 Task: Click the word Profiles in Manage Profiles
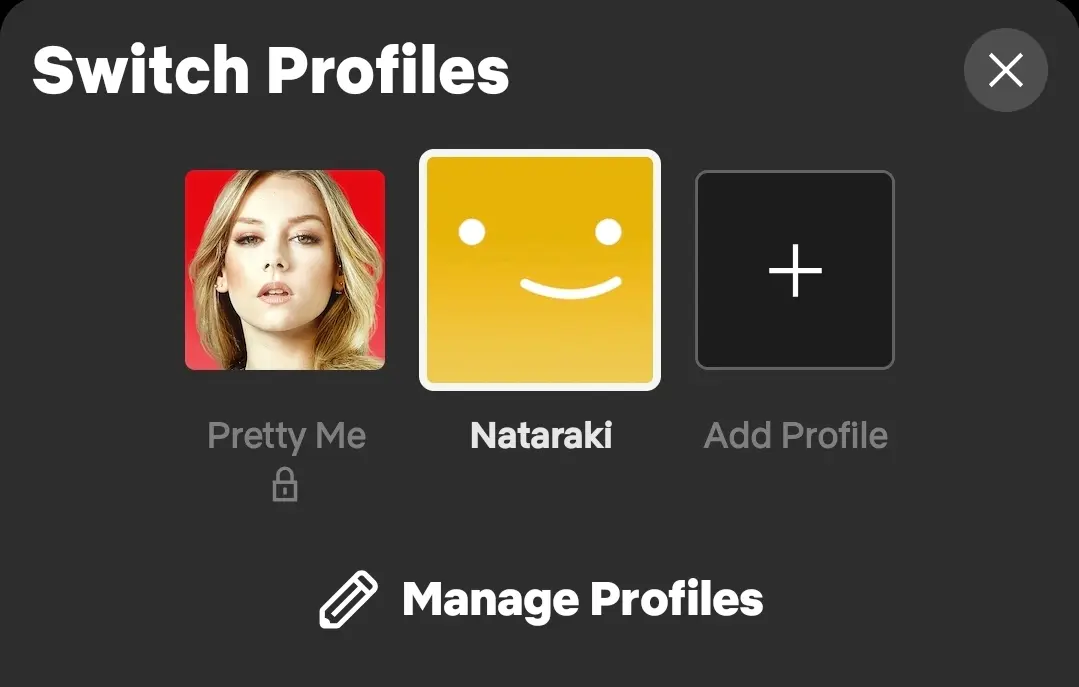pyautogui.click(x=677, y=599)
